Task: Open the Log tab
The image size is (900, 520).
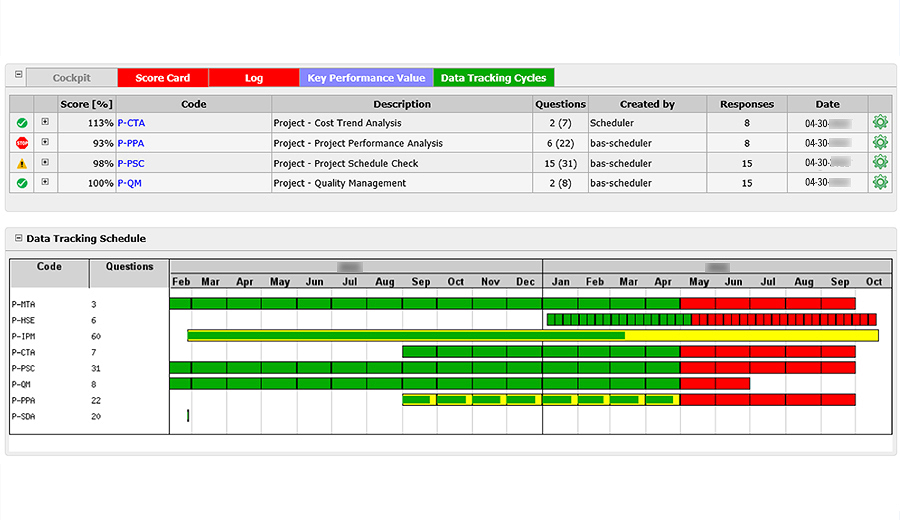Action: (x=254, y=78)
